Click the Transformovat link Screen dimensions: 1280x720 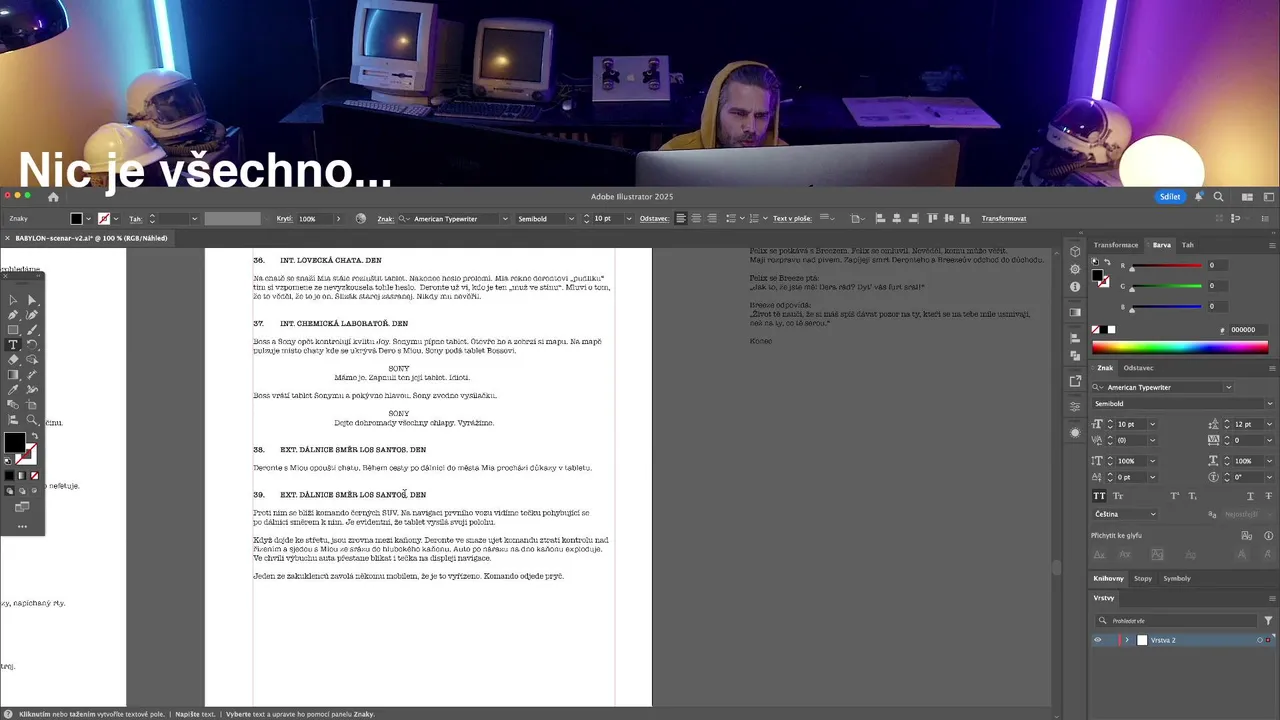click(x=1004, y=218)
